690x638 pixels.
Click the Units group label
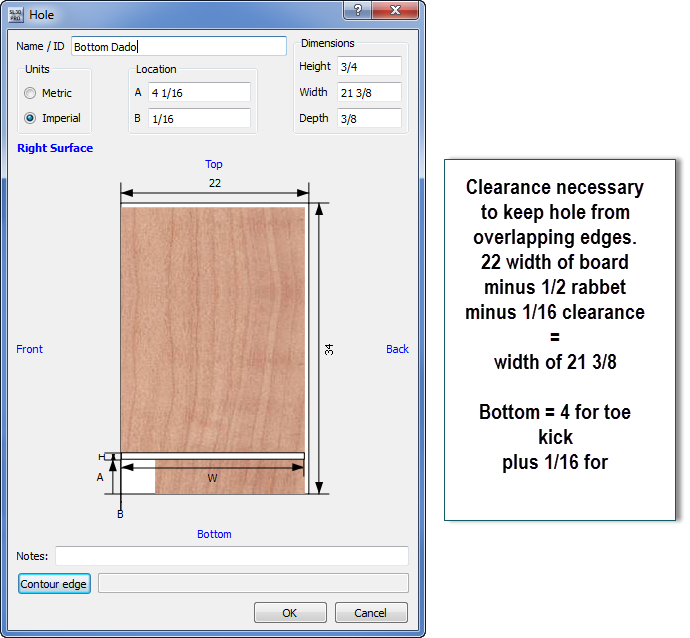click(37, 69)
